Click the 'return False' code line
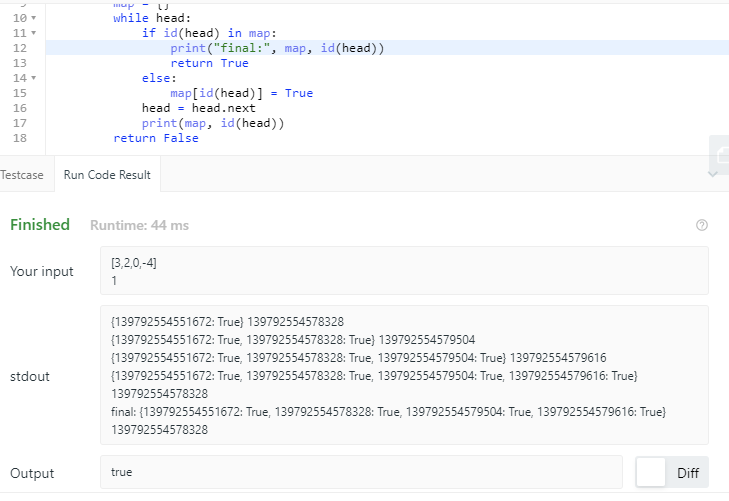Screen dimensions: 729x501 pos(156,138)
